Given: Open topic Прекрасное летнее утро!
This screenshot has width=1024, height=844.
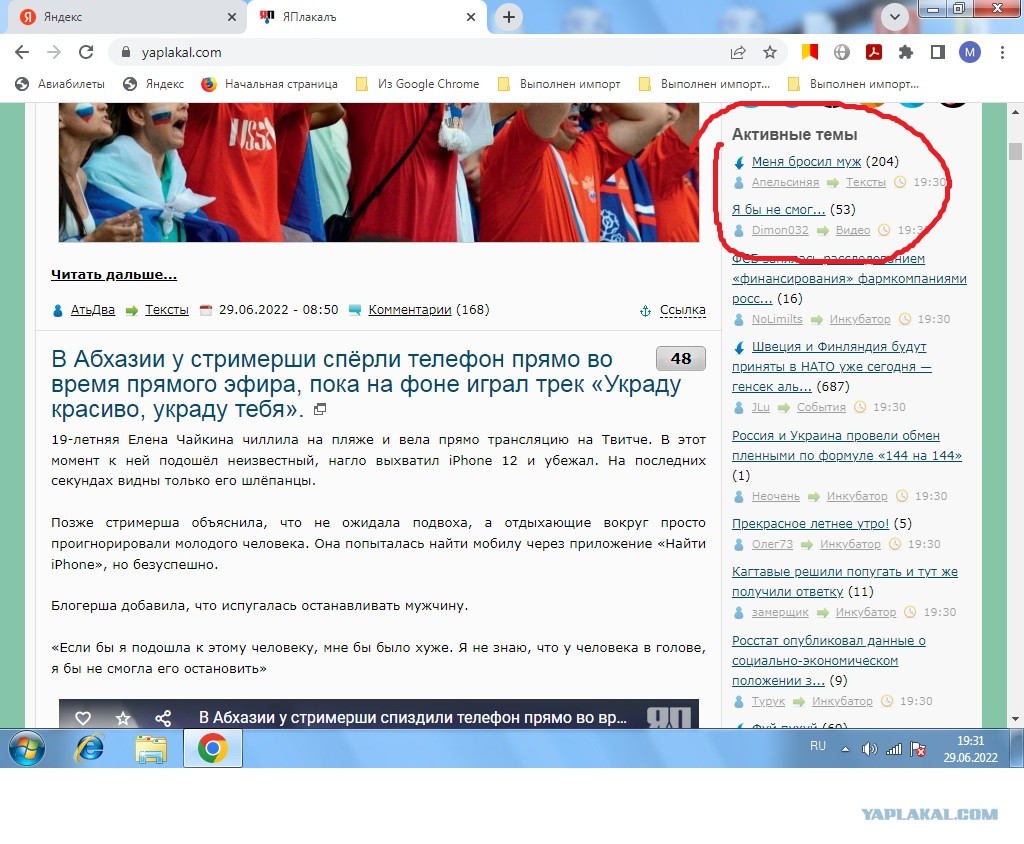Looking at the screenshot, I should coord(810,523).
